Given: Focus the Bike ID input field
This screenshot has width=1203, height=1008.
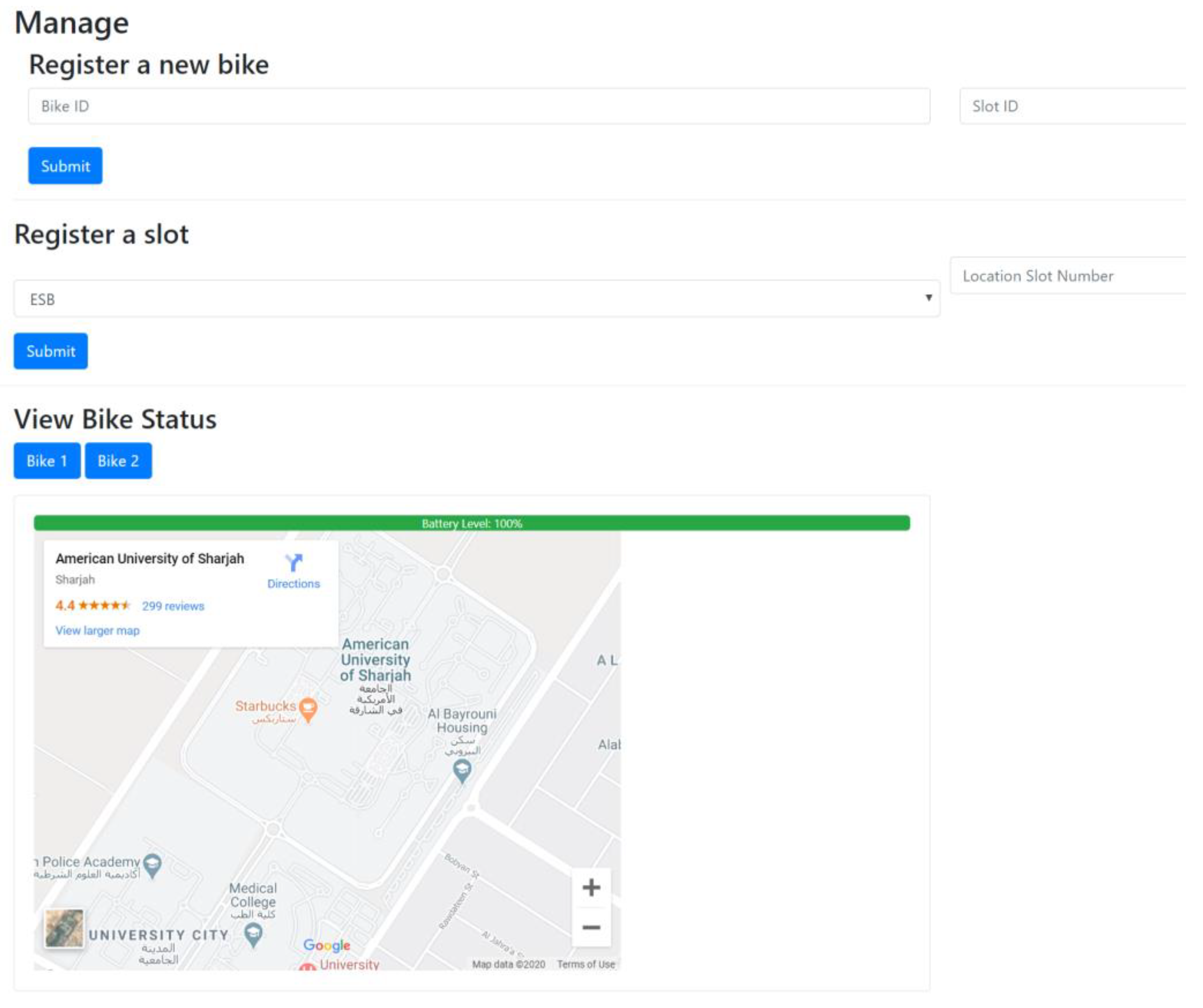Looking at the screenshot, I should click(479, 106).
